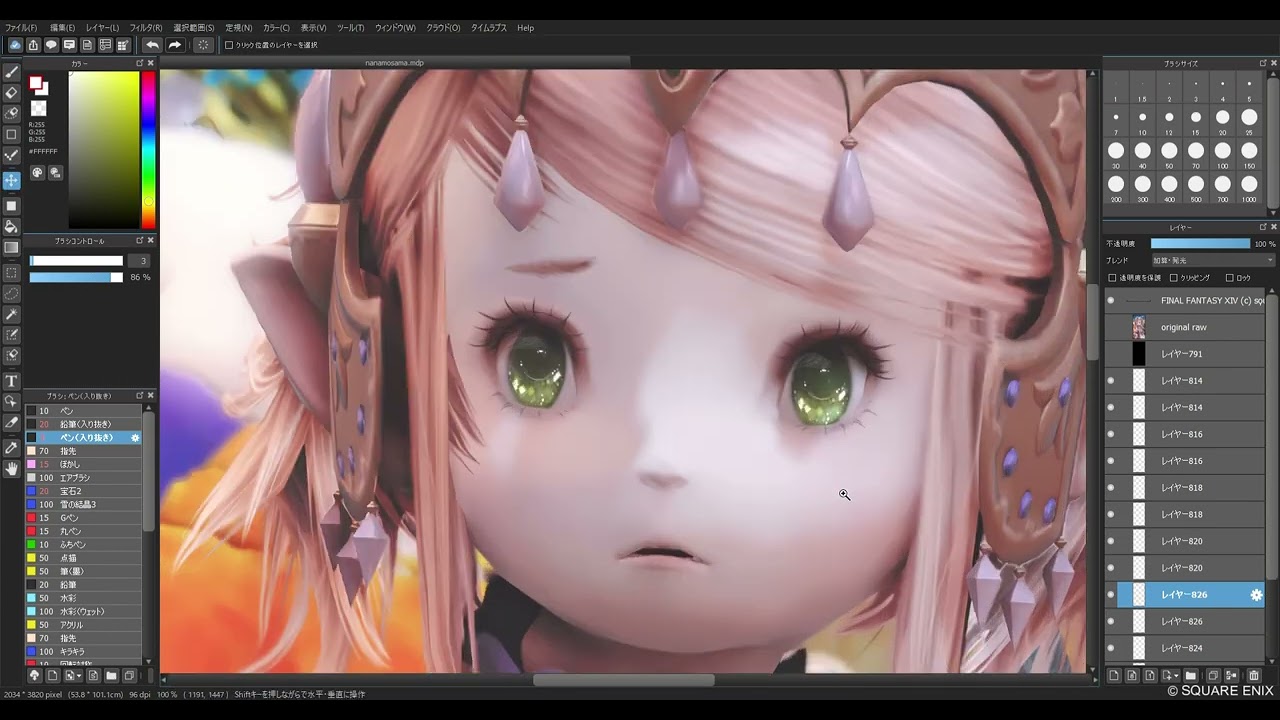Image resolution: width=1280 pixels, height=720 pixels.
Task: Select the Gradient tool
Action: point(12,247)
